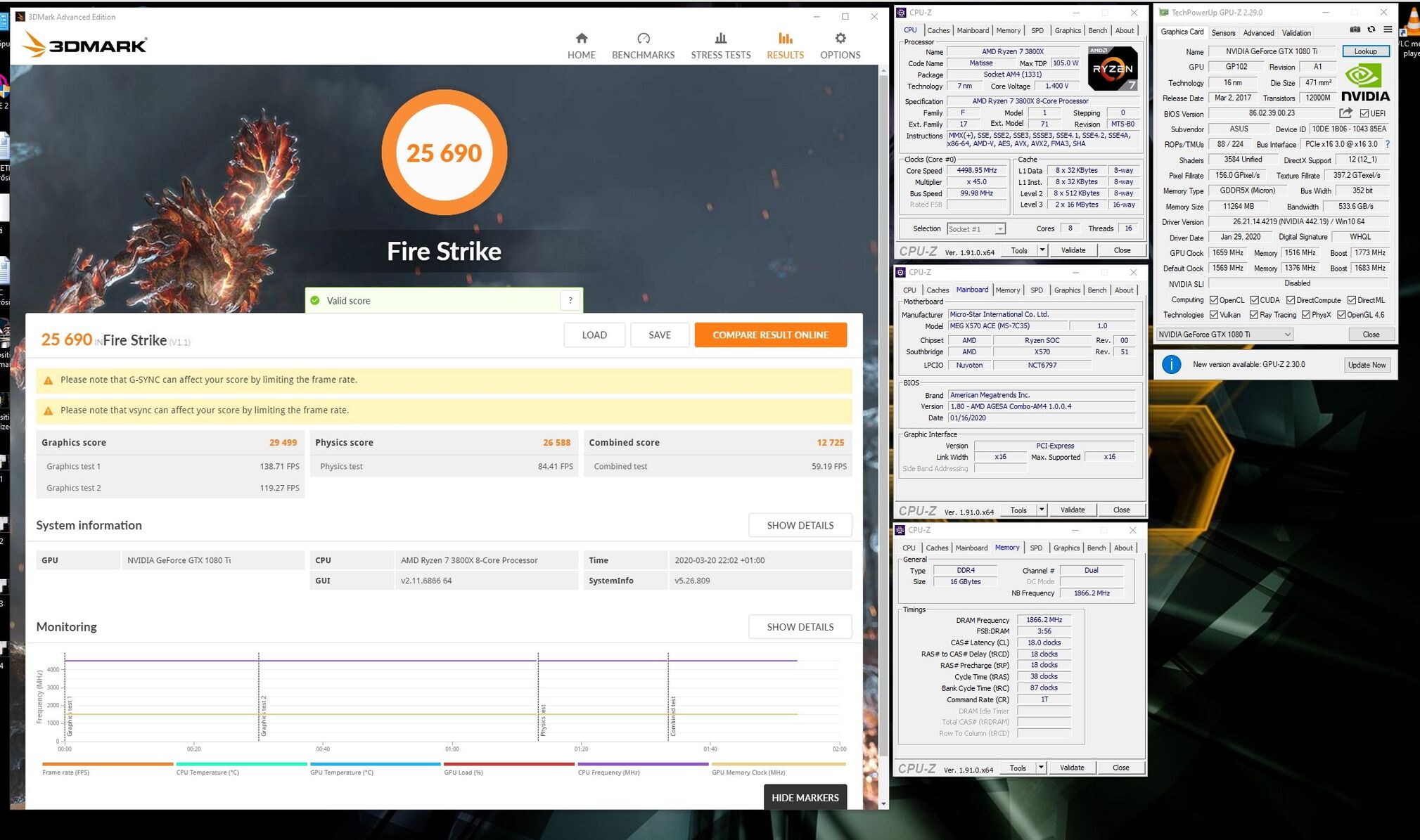Viewport: 1420px width, 840px height.
Task: Click Compare Result Online button
Action: (770, 335)
